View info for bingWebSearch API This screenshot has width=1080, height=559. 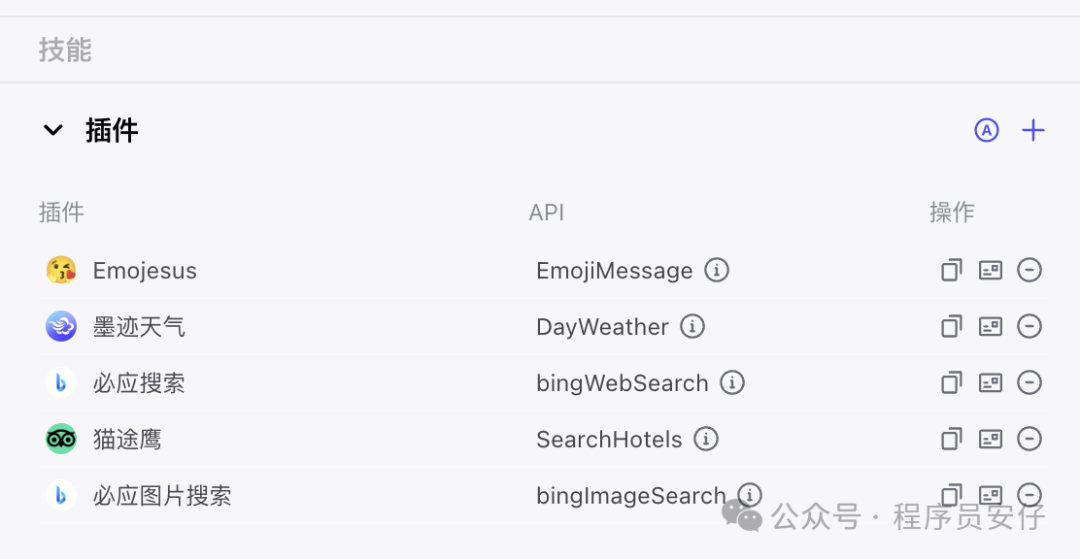732,382
